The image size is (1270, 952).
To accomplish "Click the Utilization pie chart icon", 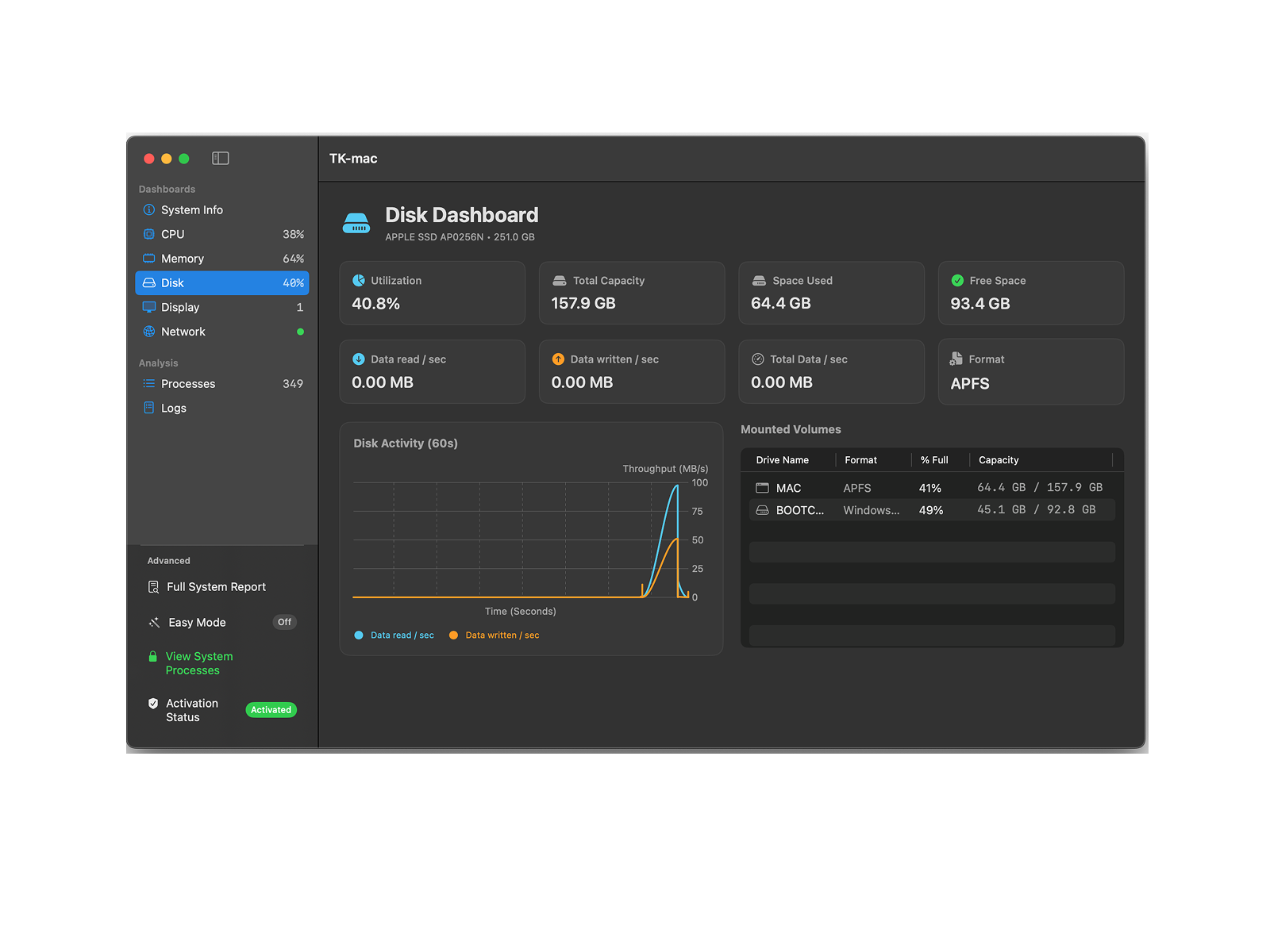I will [359, 281].
